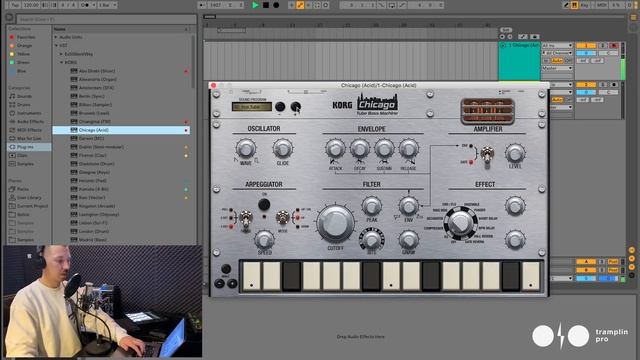Expand the folder below VST
The height and width of the screenshot is (360, 640).
62,54
